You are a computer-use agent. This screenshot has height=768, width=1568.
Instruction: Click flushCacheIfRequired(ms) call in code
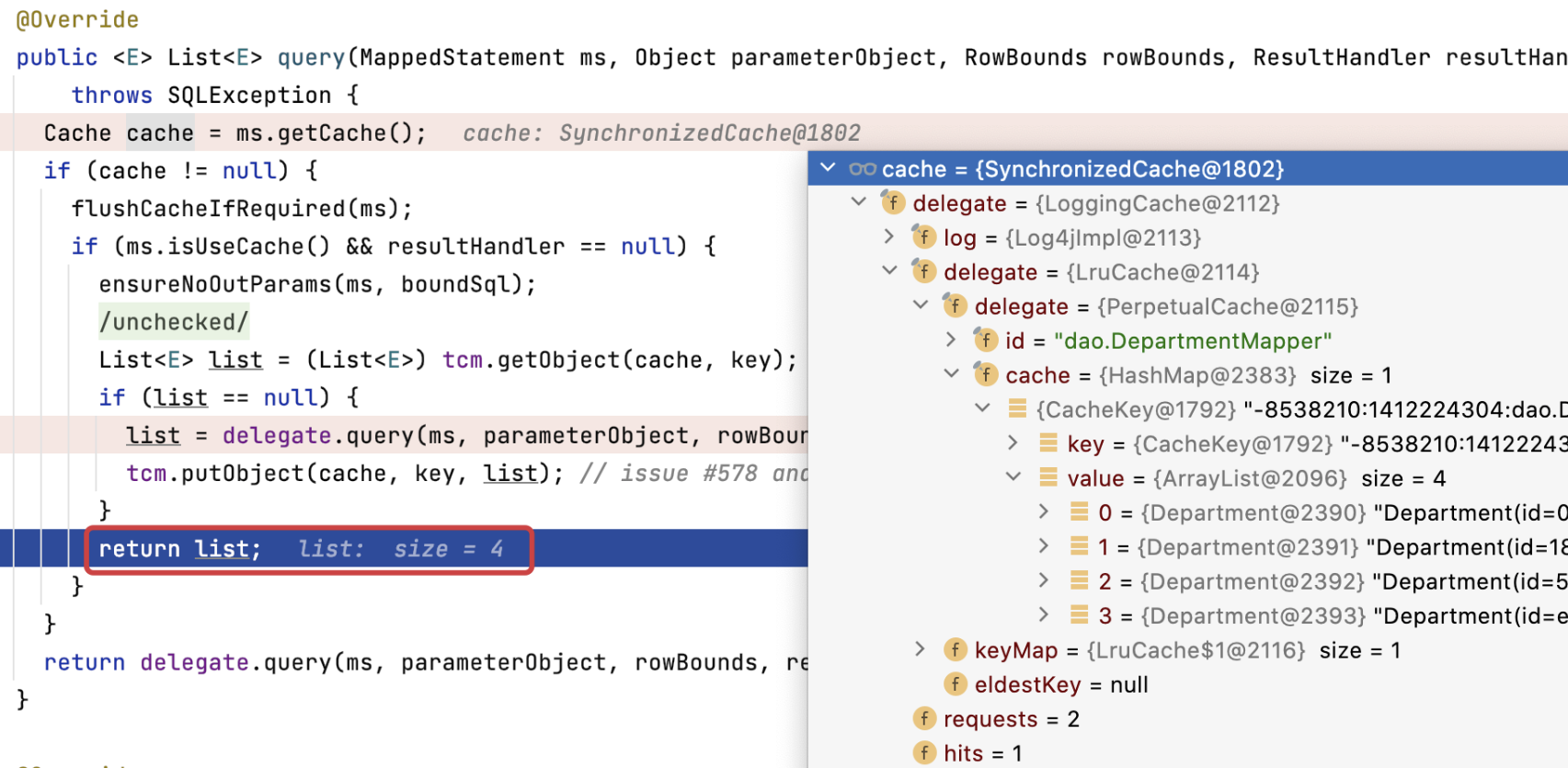click(x=242, y=209)
